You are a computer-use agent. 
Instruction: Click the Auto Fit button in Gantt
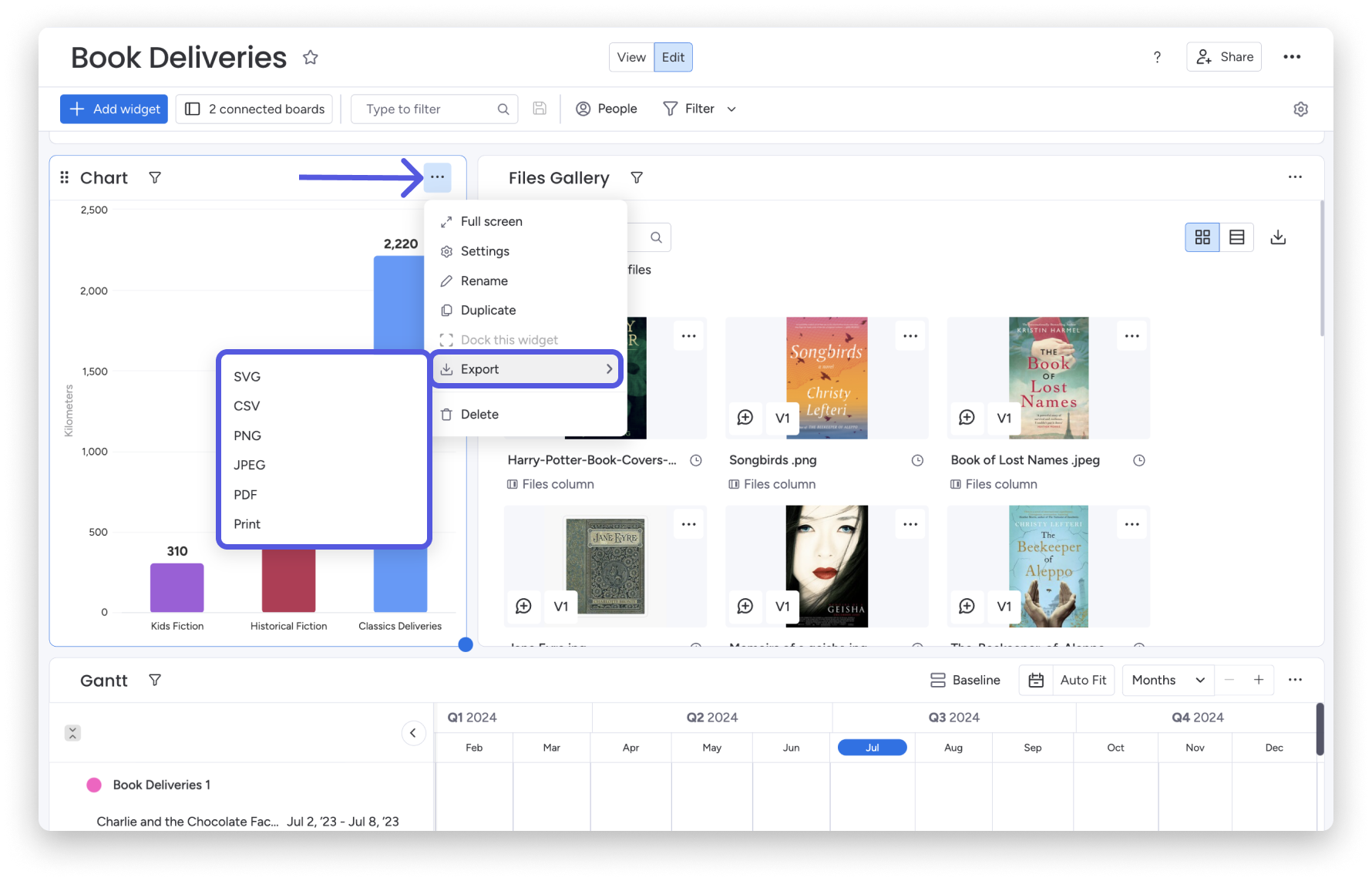1083,681
